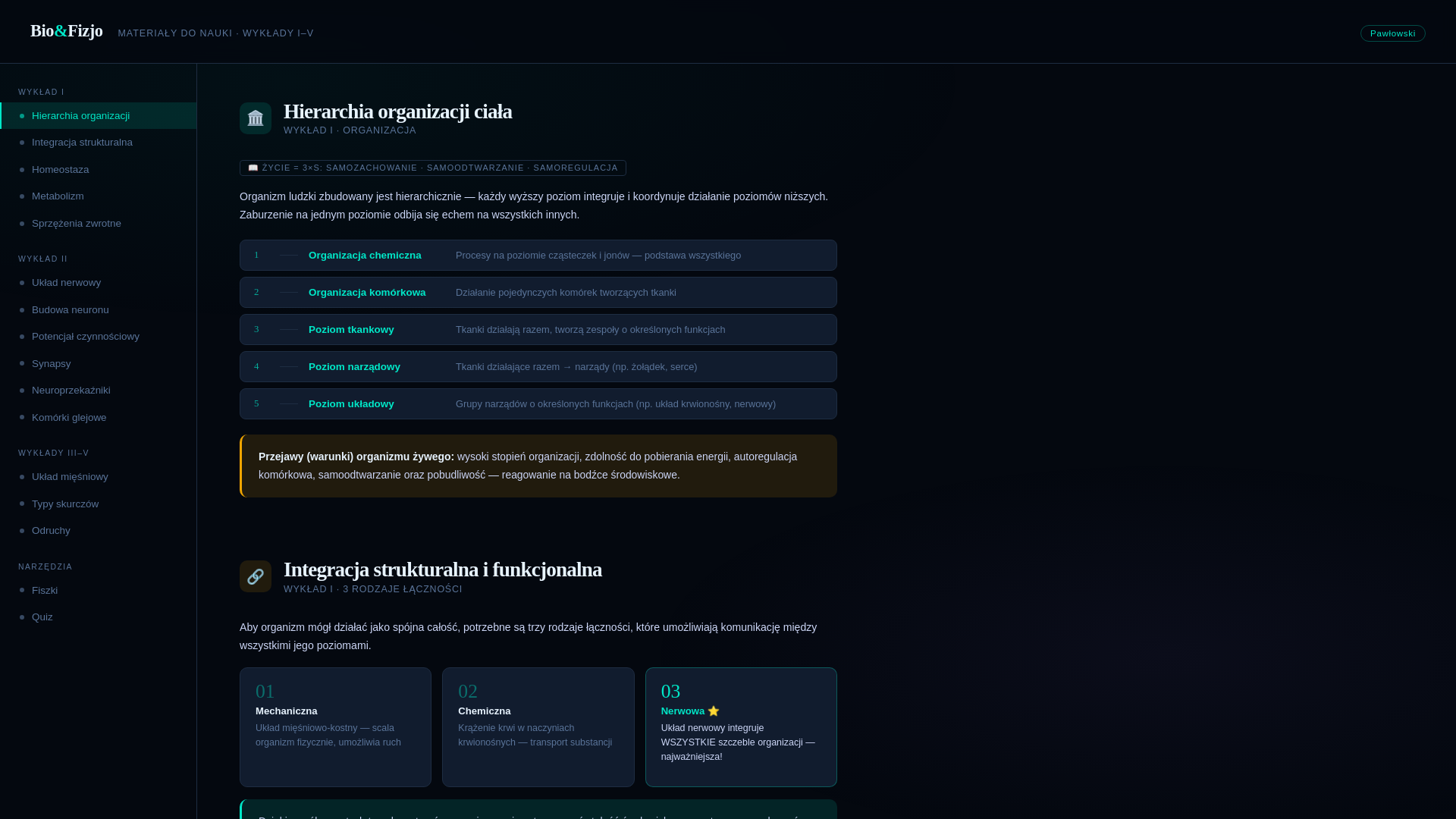Go to Integracja strukturalna section

coord(99,143)
